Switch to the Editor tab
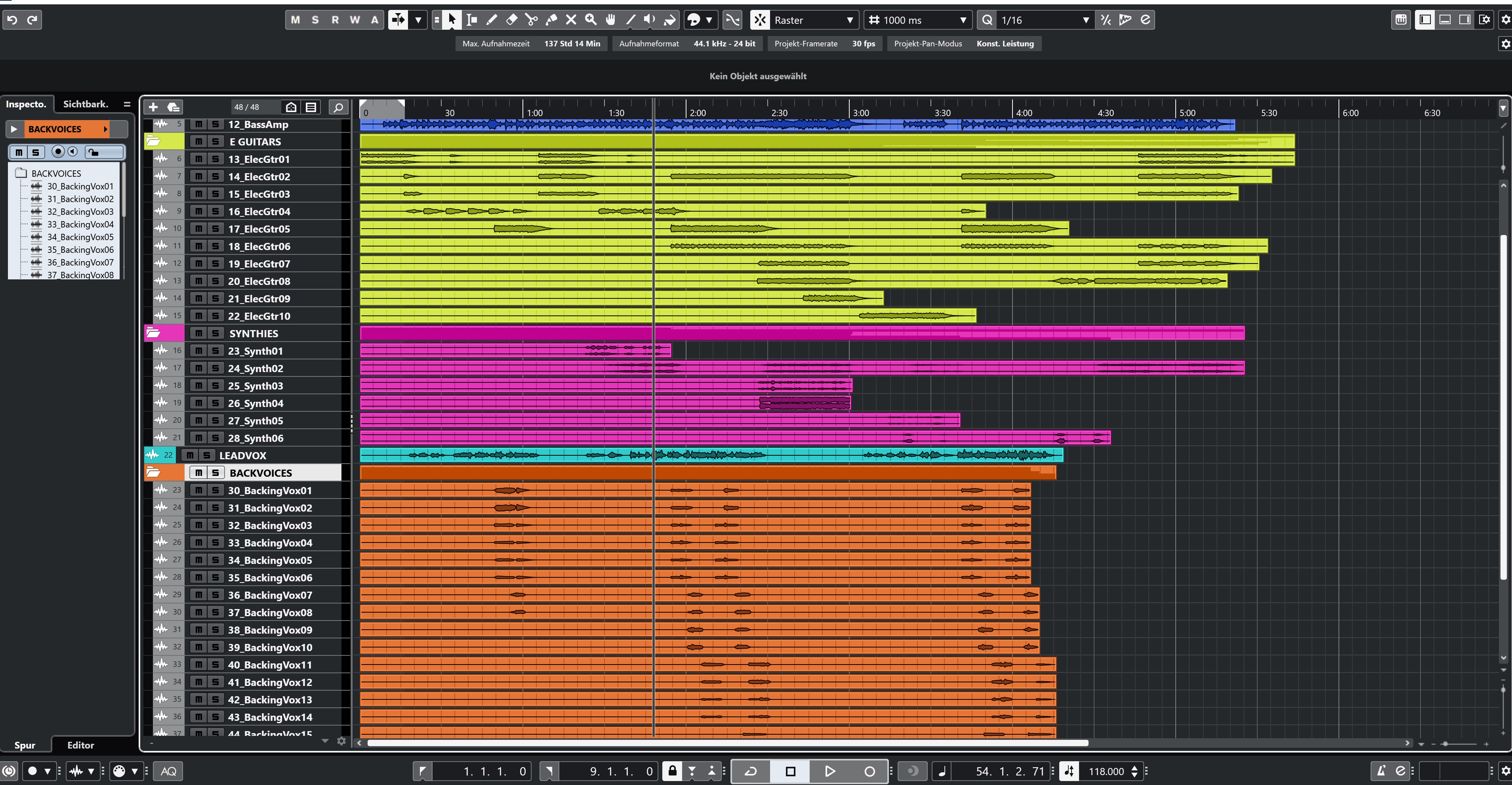 (80, 745)
